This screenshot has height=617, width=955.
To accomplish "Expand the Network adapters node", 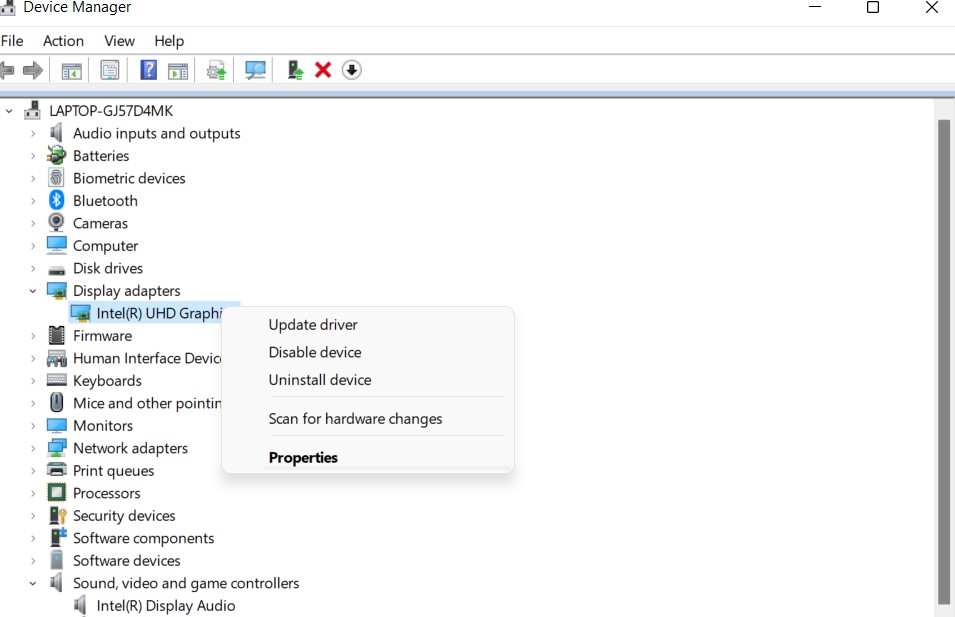I will tap(33, 448).
